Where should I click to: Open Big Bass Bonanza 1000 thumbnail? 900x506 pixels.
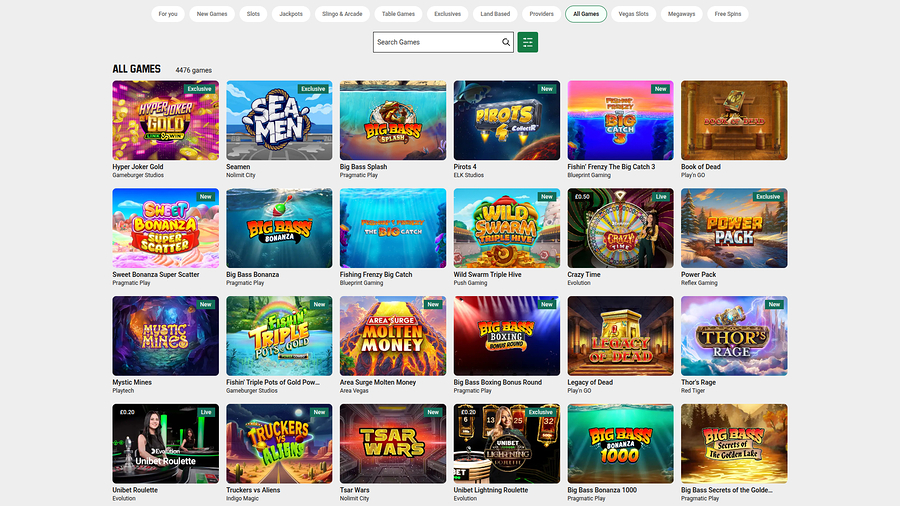click(620, 443)
